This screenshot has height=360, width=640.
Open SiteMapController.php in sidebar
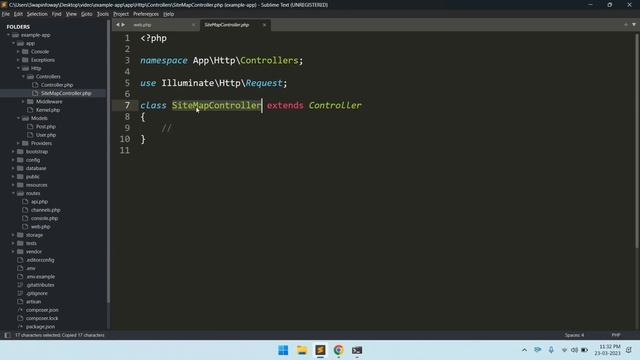point(66,93)
